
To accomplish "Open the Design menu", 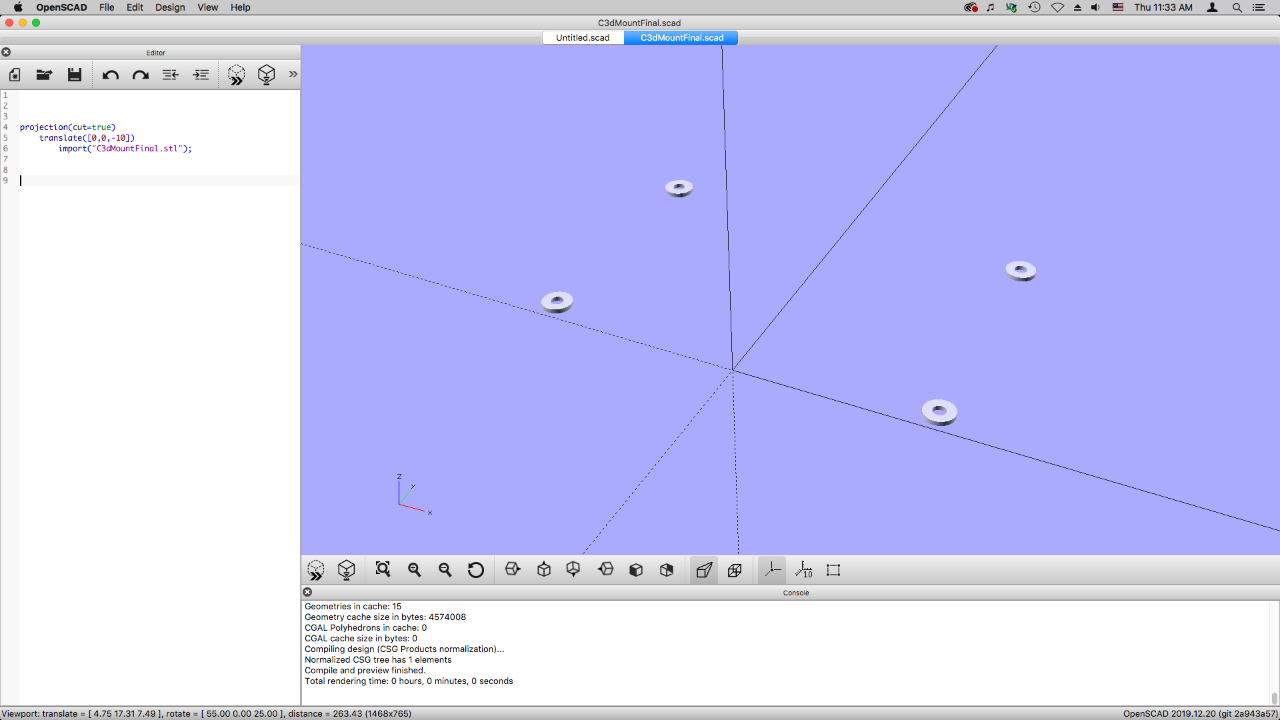I will tap(170, 7).
